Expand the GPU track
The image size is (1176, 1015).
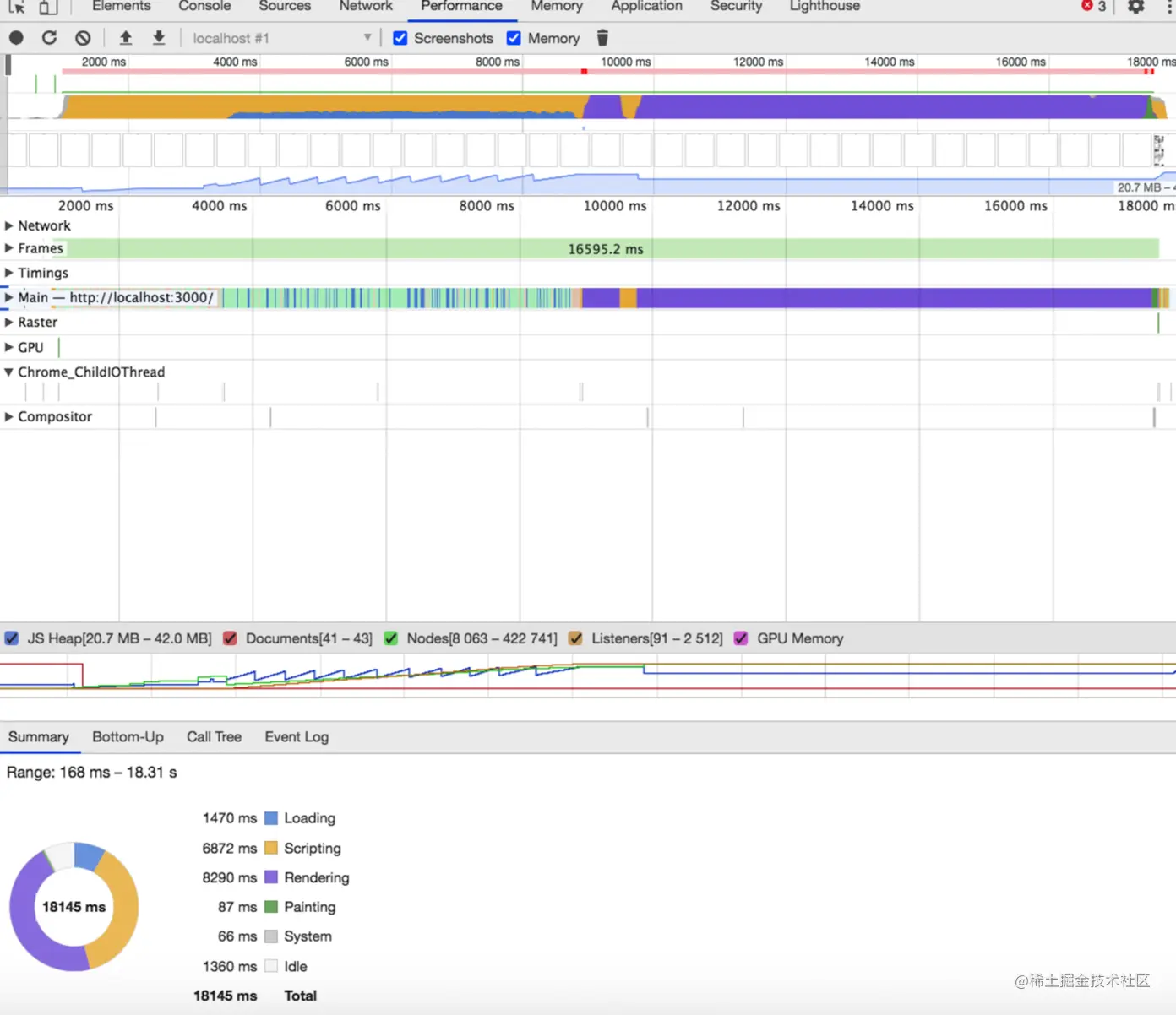(x=9, y=347)
